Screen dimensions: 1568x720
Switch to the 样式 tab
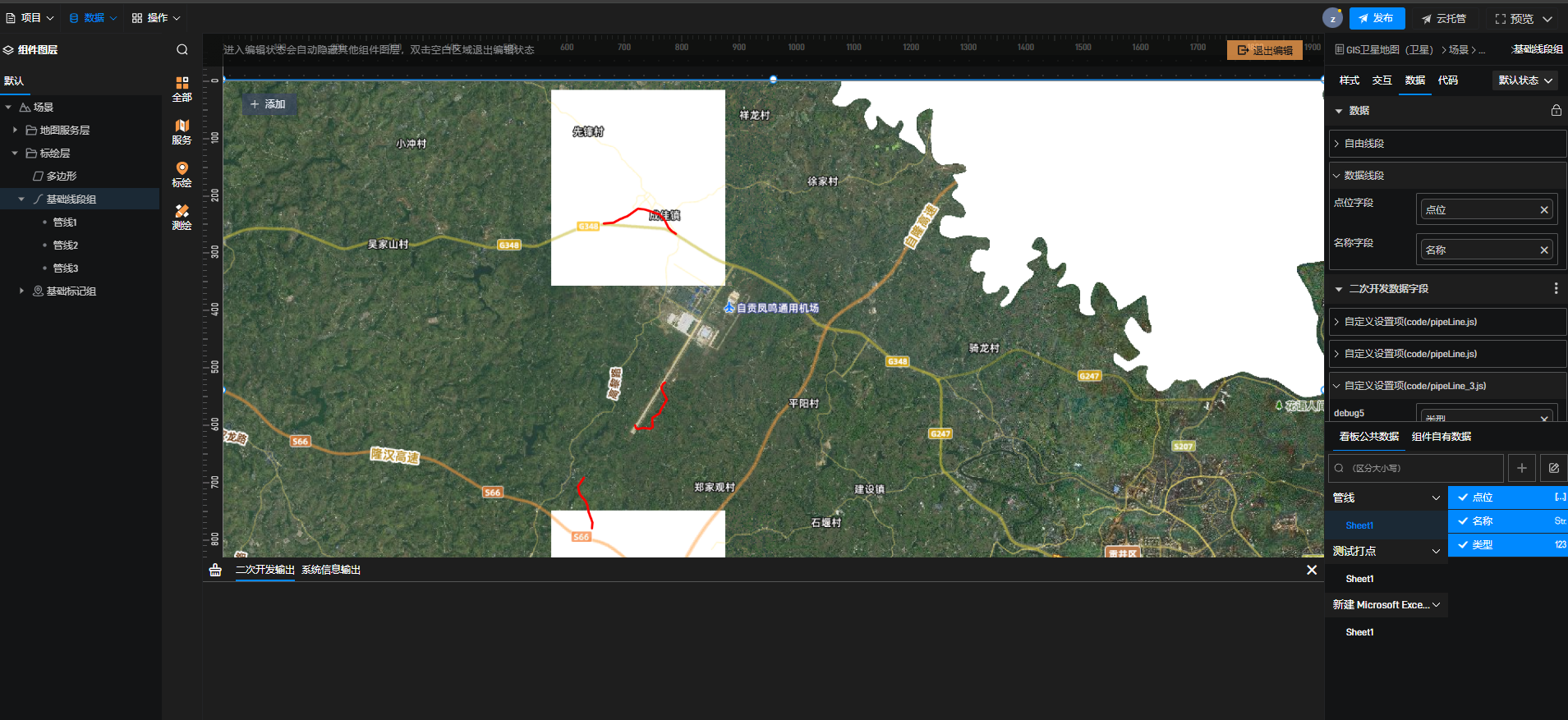[x=1349, y=80]
